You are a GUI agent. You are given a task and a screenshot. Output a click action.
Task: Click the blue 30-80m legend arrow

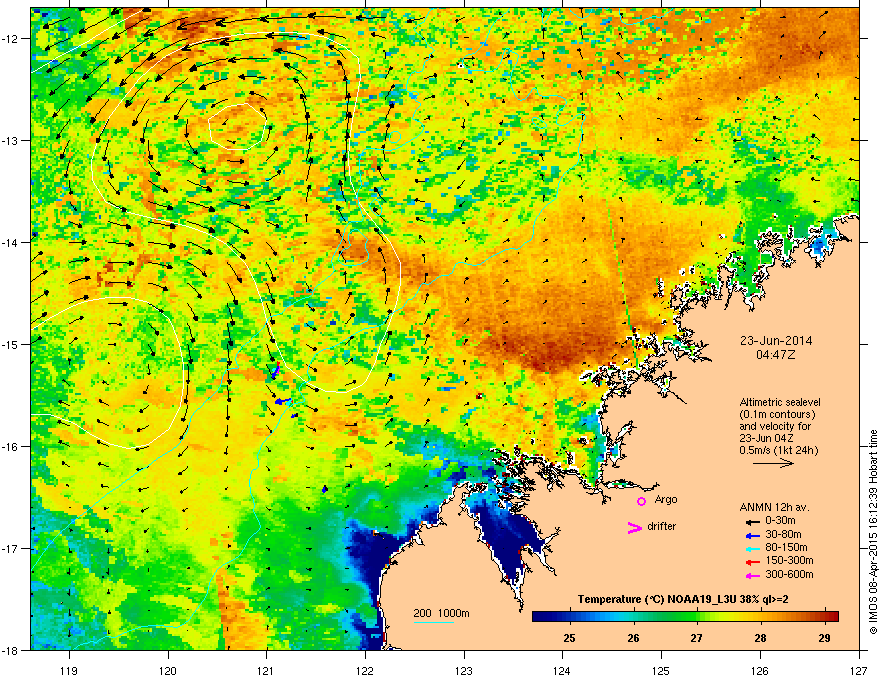tap(751, 535)
